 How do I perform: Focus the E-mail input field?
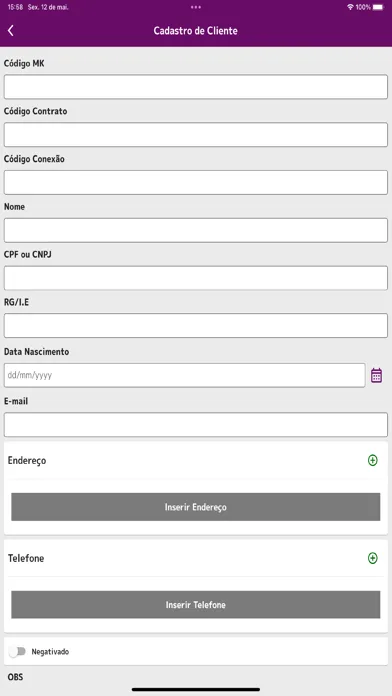(x=196, y=425)
